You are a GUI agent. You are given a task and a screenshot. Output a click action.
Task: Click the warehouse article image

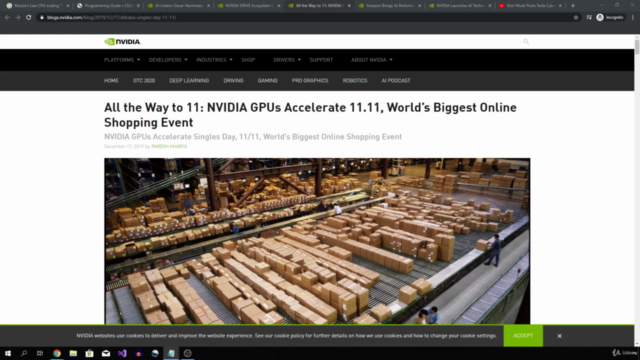[x=317, y=241]
